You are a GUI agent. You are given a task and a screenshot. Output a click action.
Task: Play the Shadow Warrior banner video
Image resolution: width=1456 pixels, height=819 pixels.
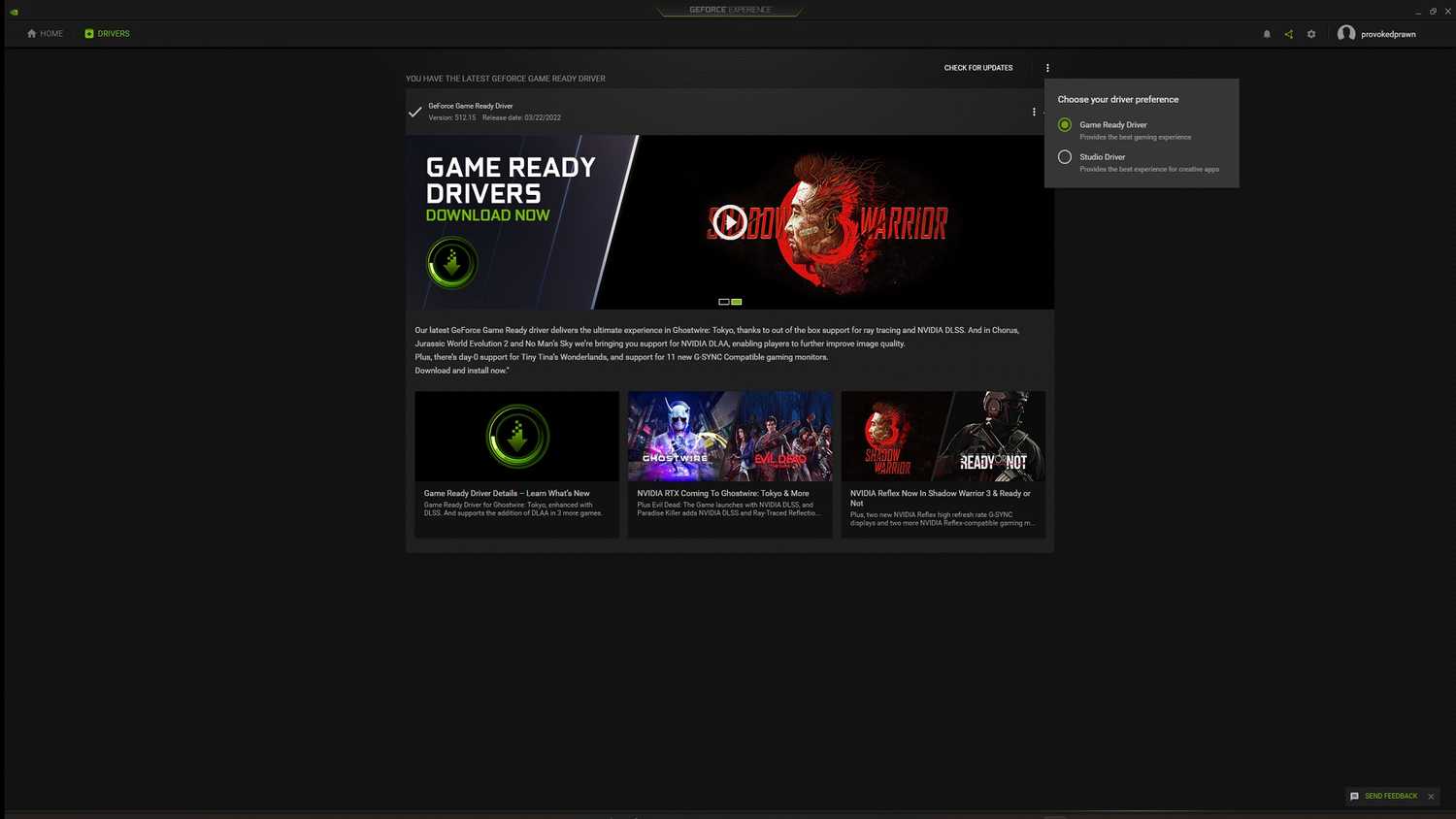730,222
